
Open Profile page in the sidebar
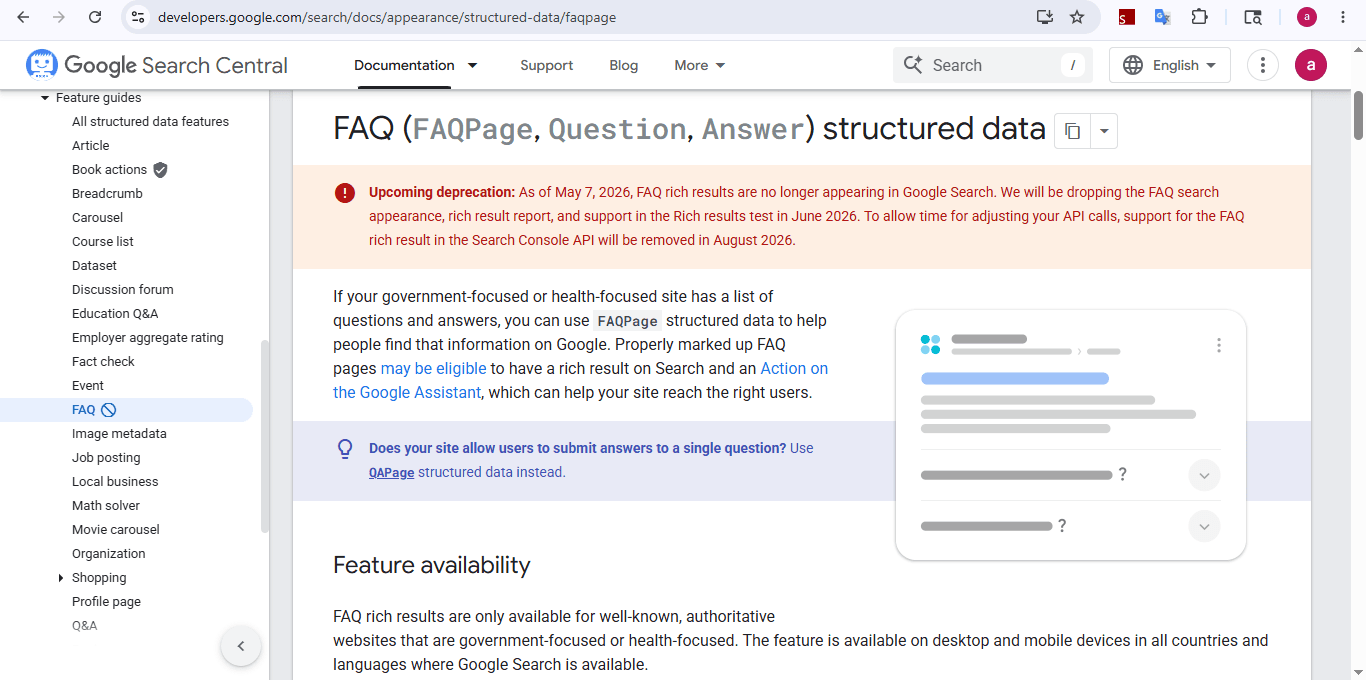click(106, 602)
